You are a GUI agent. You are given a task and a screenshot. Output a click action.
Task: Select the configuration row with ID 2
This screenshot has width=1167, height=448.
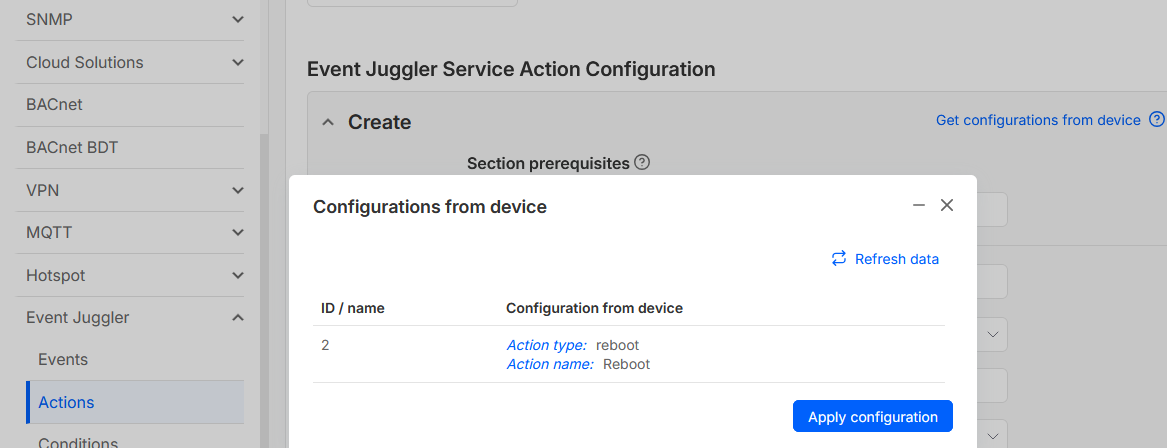627,354
